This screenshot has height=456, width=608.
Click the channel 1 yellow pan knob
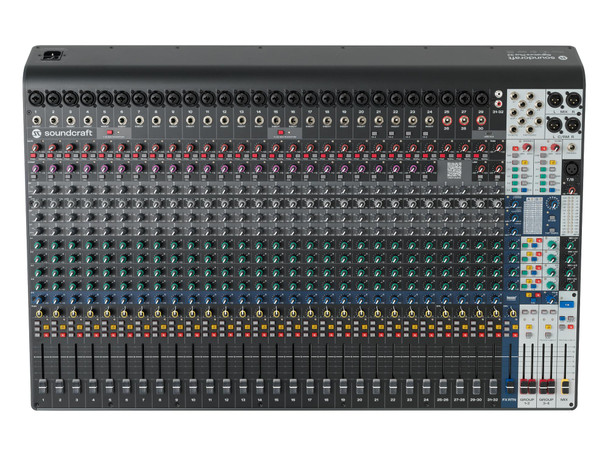[39, 313]
